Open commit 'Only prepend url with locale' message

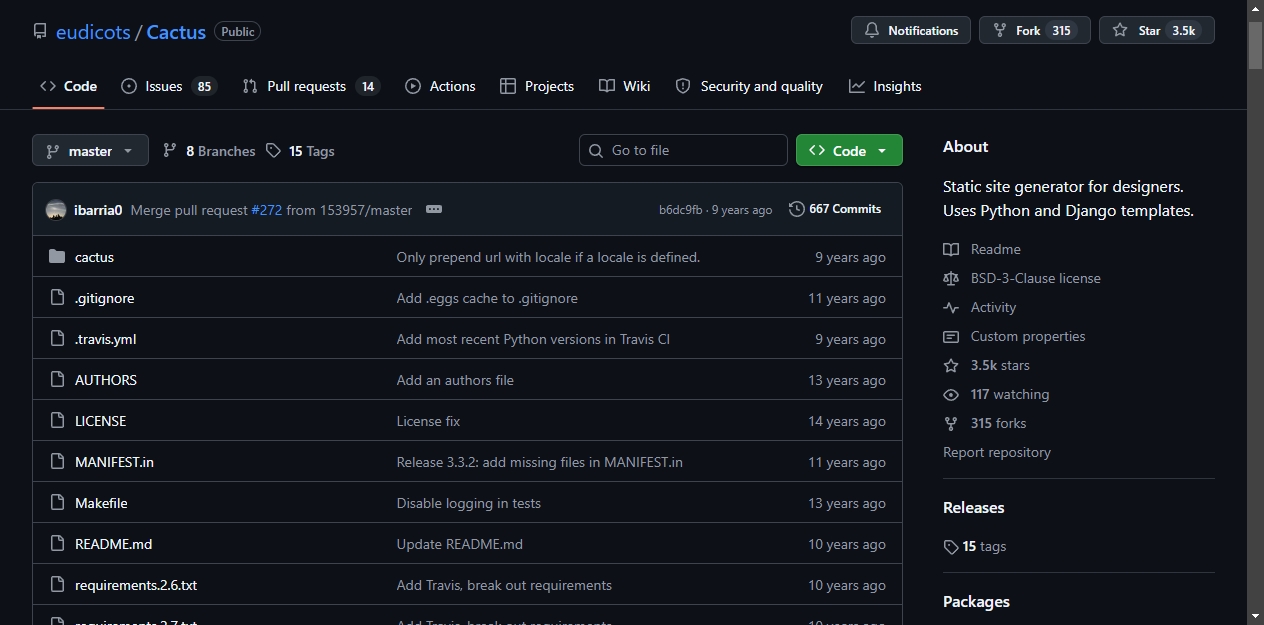pos(548,257)
